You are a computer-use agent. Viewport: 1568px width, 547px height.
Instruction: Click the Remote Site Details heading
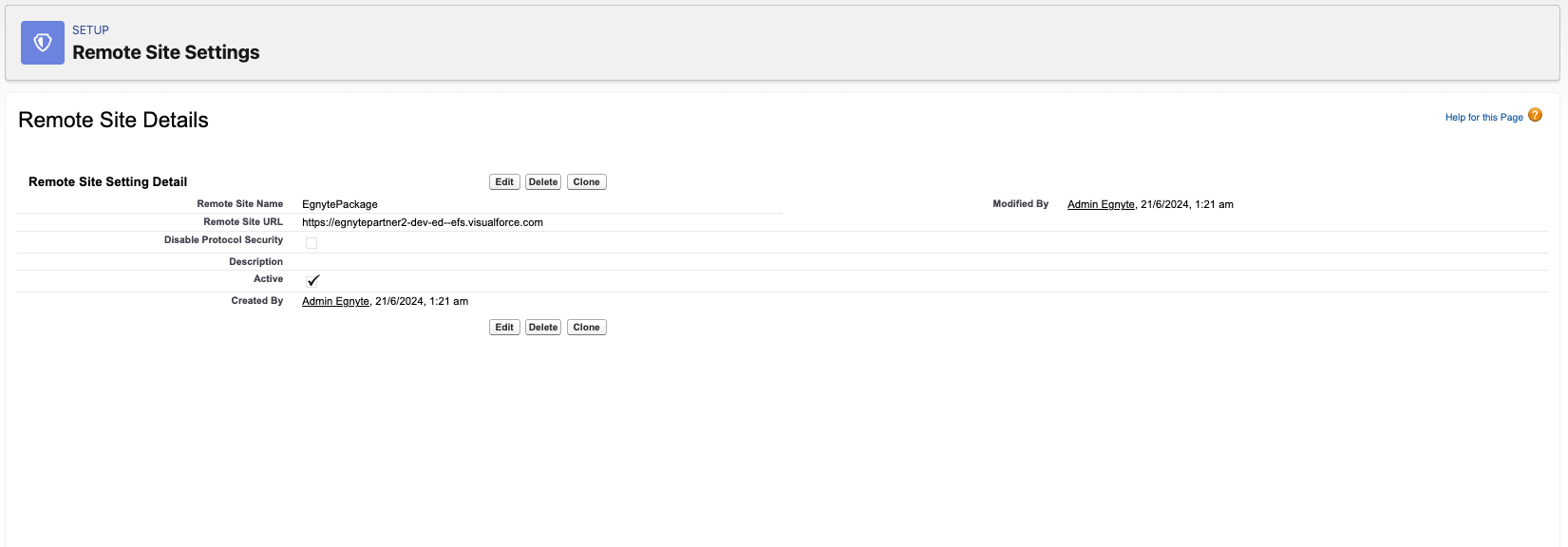point(113,120)
